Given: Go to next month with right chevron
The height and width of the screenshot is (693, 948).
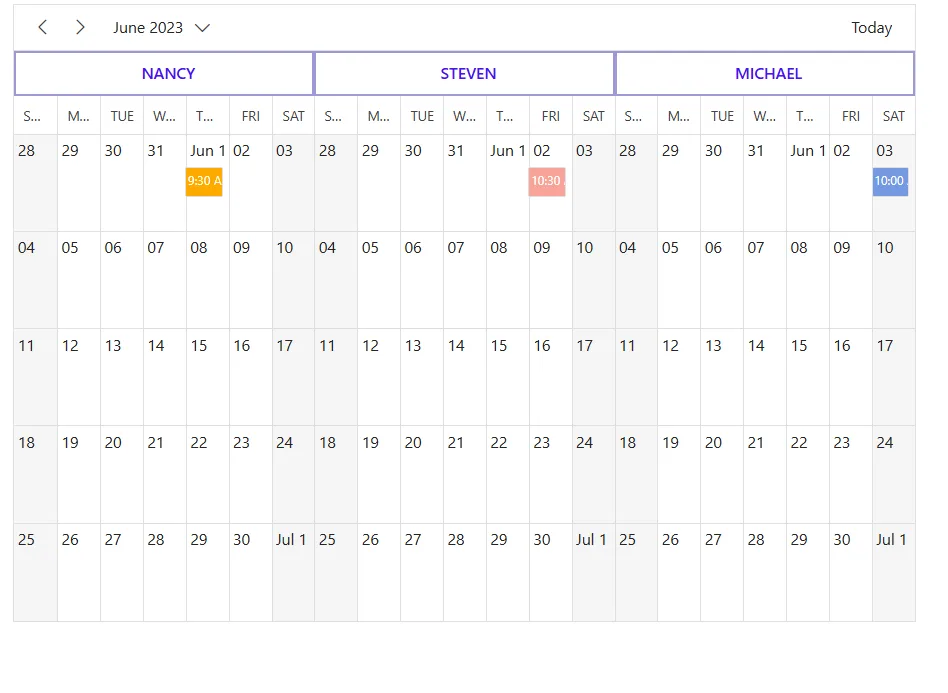Looking at the screenshot, I should coord(80,27).
